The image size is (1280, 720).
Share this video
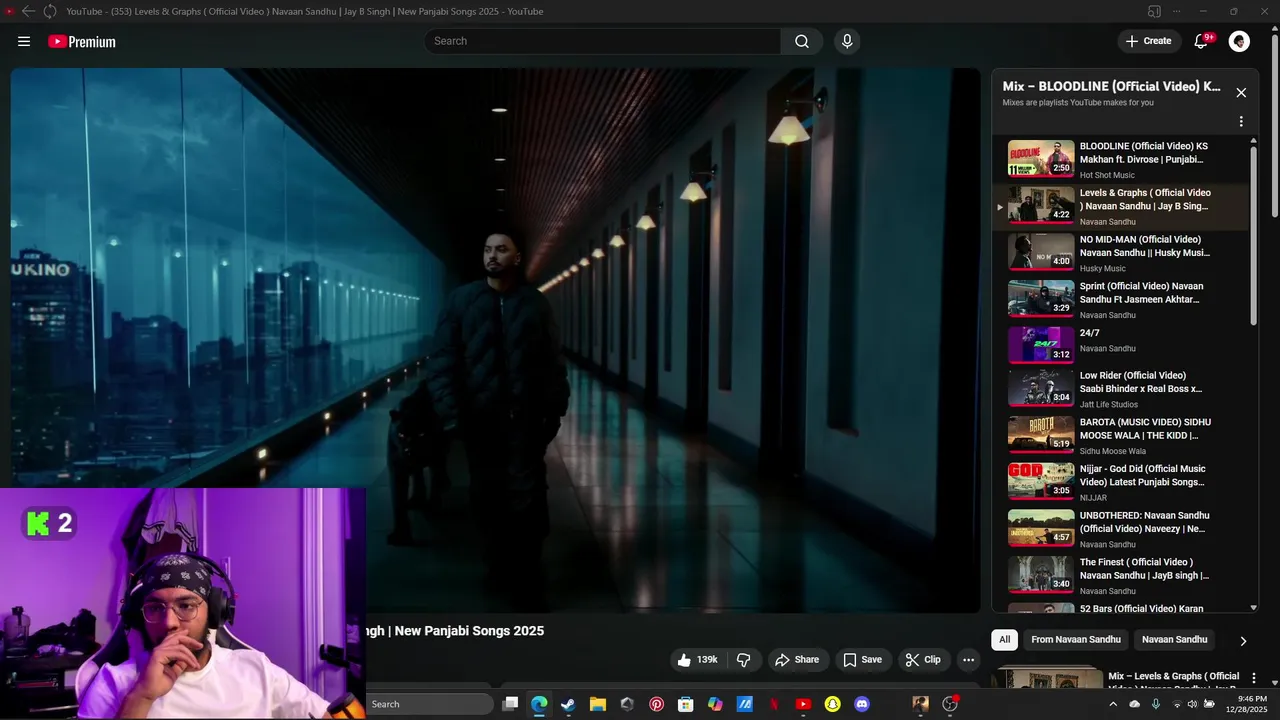pos(797,660)
